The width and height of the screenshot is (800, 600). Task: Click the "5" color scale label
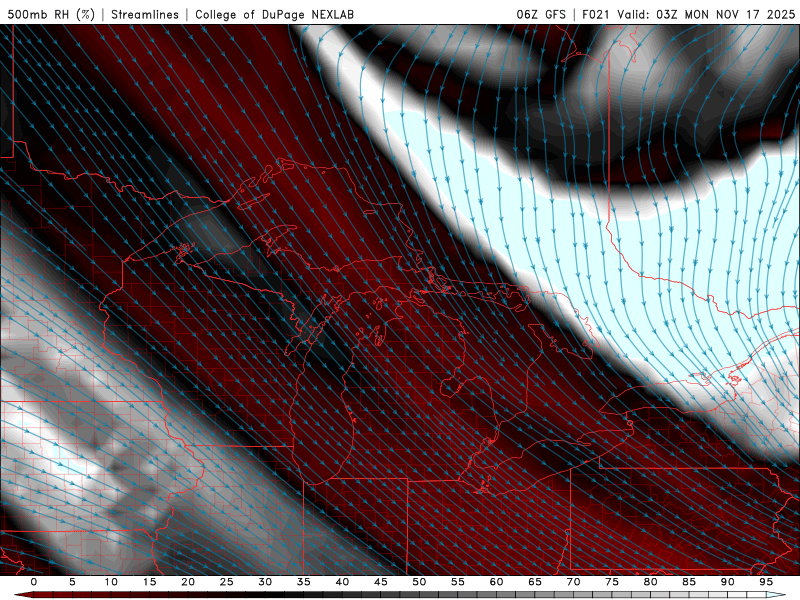coord(72,582)
